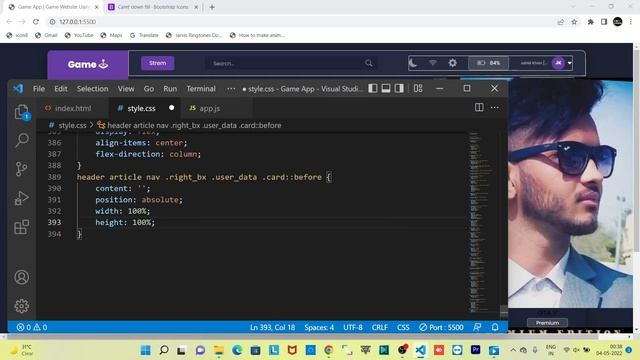
Task: Open the View menu in VS Code
Action: pyautogui.click(x=126, y=89)
